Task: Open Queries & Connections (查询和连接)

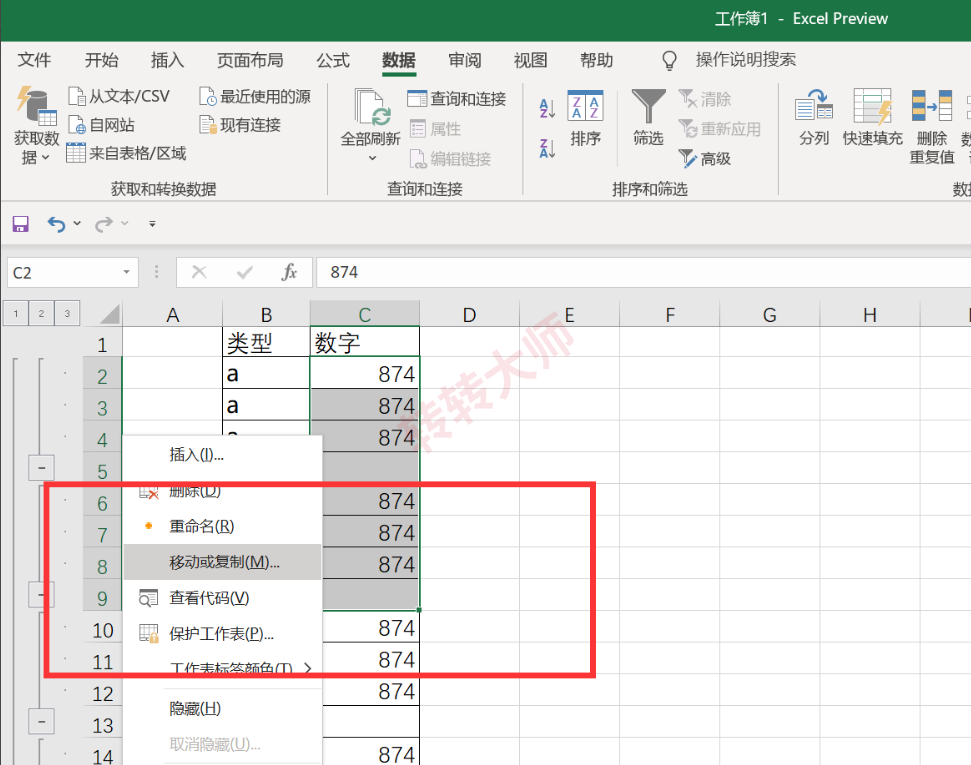Action: pyautogui.click(x=457, y=98)
